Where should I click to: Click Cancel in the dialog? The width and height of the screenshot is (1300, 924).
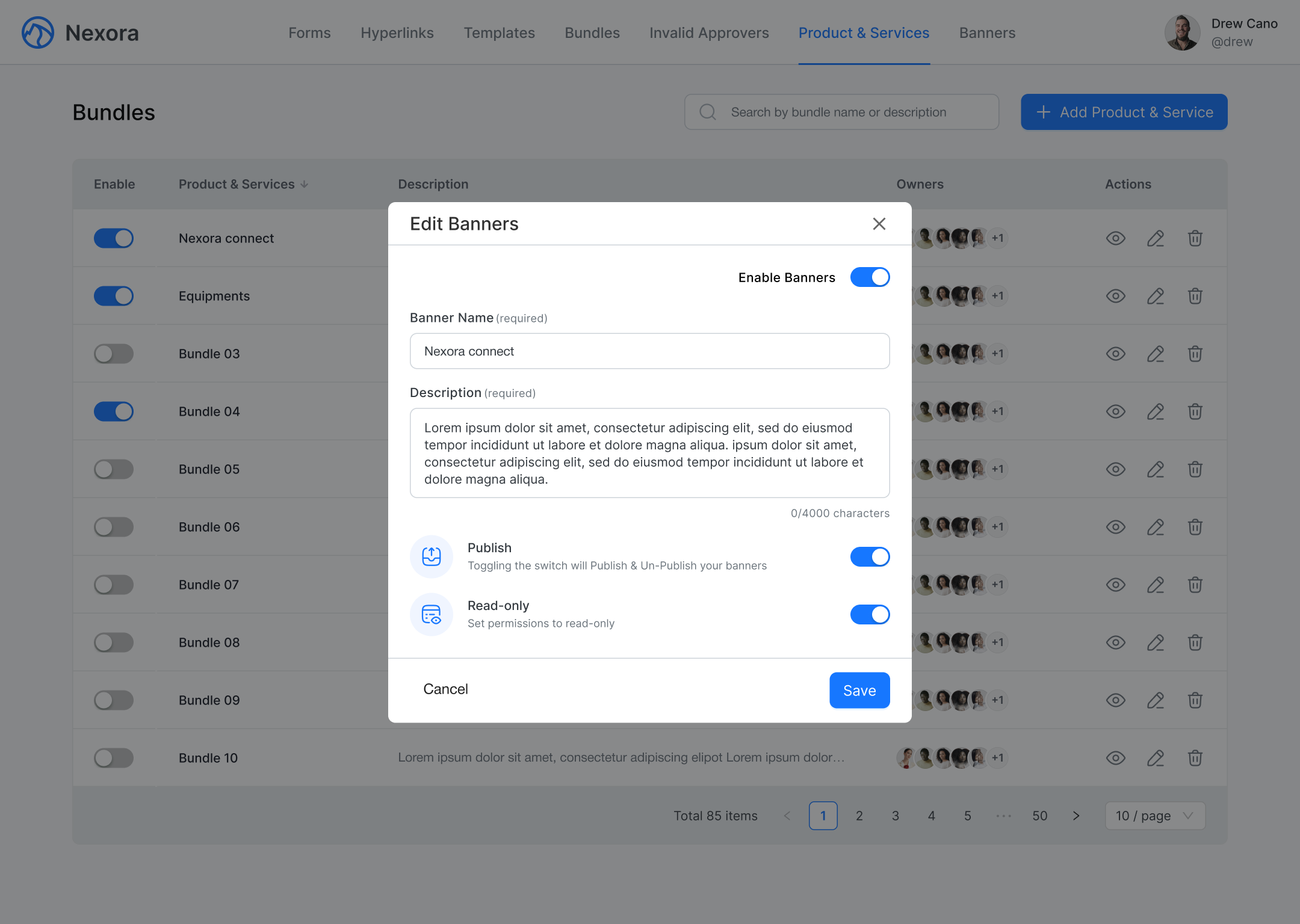[445, 689]
